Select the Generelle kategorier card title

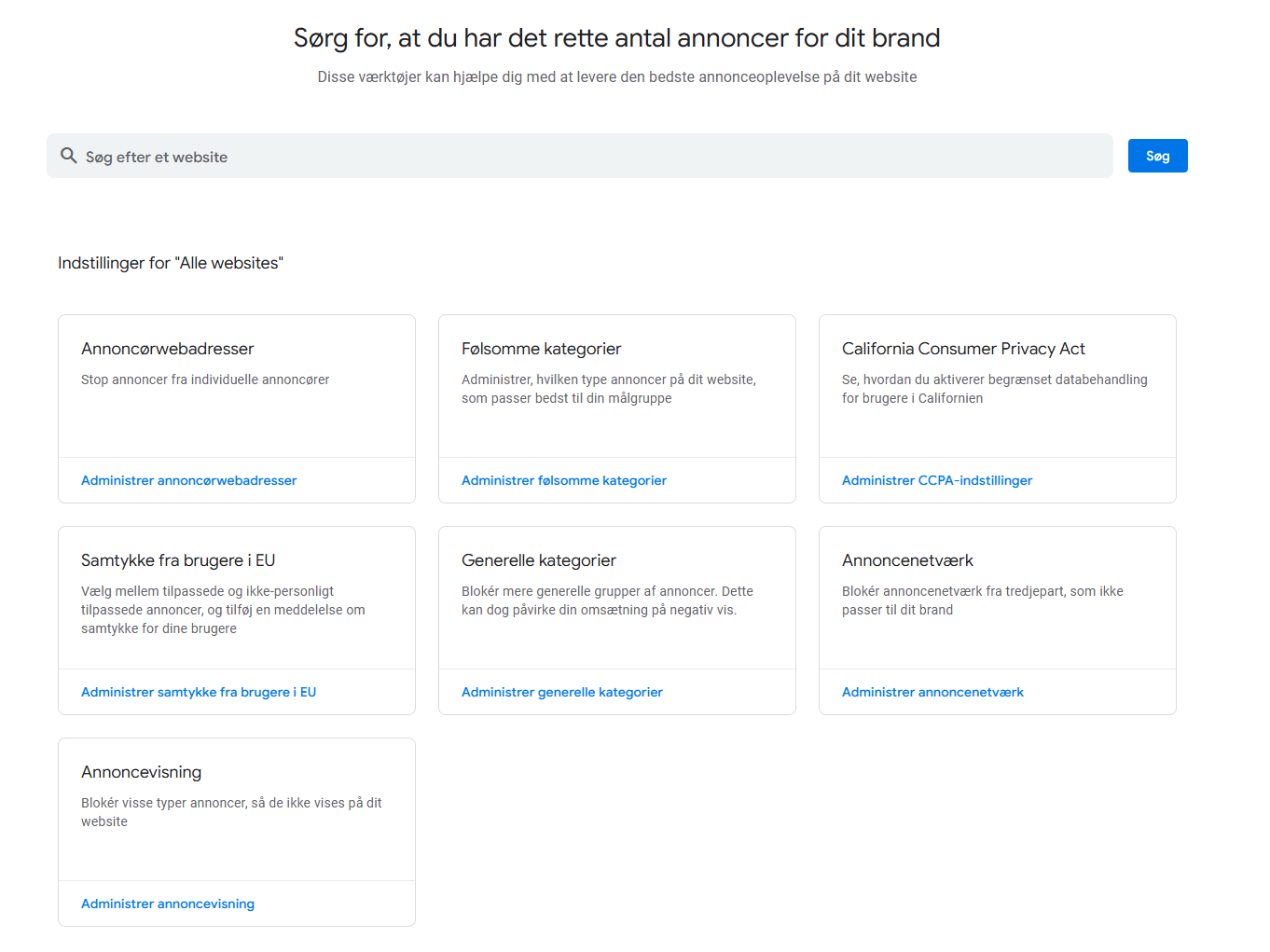click(538, 560)
